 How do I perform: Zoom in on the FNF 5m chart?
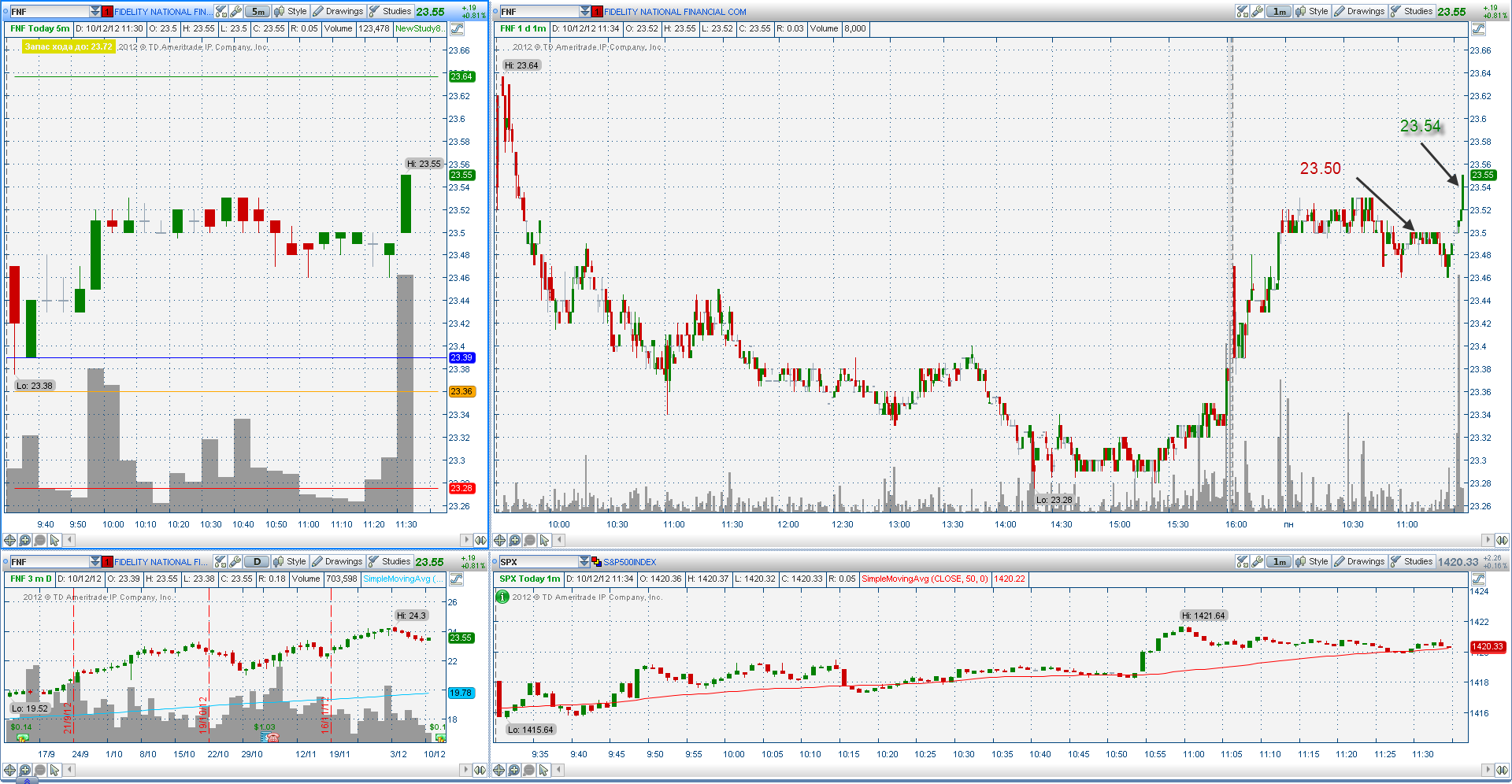coord(24,540)
